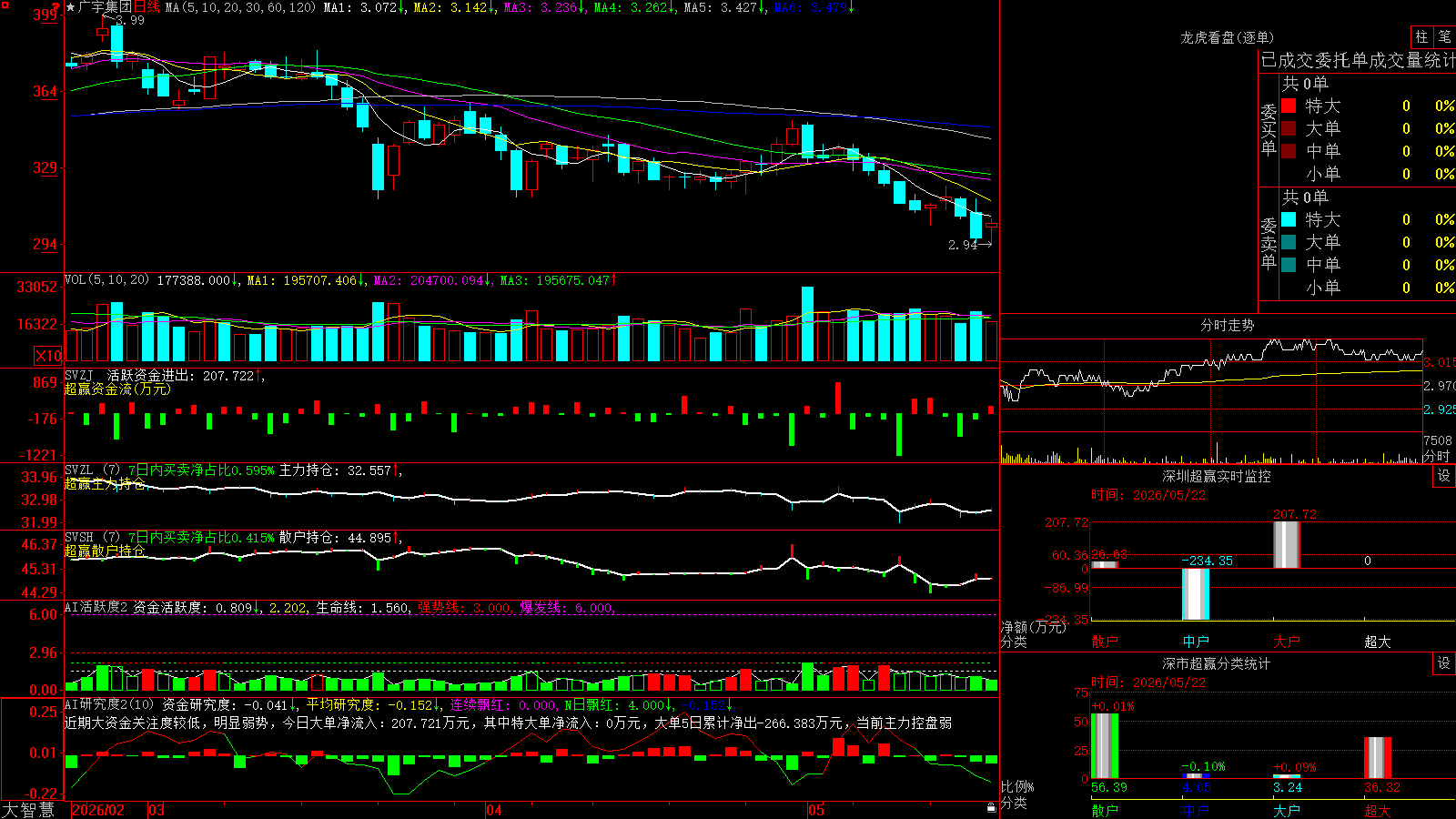The image size is (1456, 819).
Task: Click the 超赢主力持仓 legend label
Action: tap(105, 484)
